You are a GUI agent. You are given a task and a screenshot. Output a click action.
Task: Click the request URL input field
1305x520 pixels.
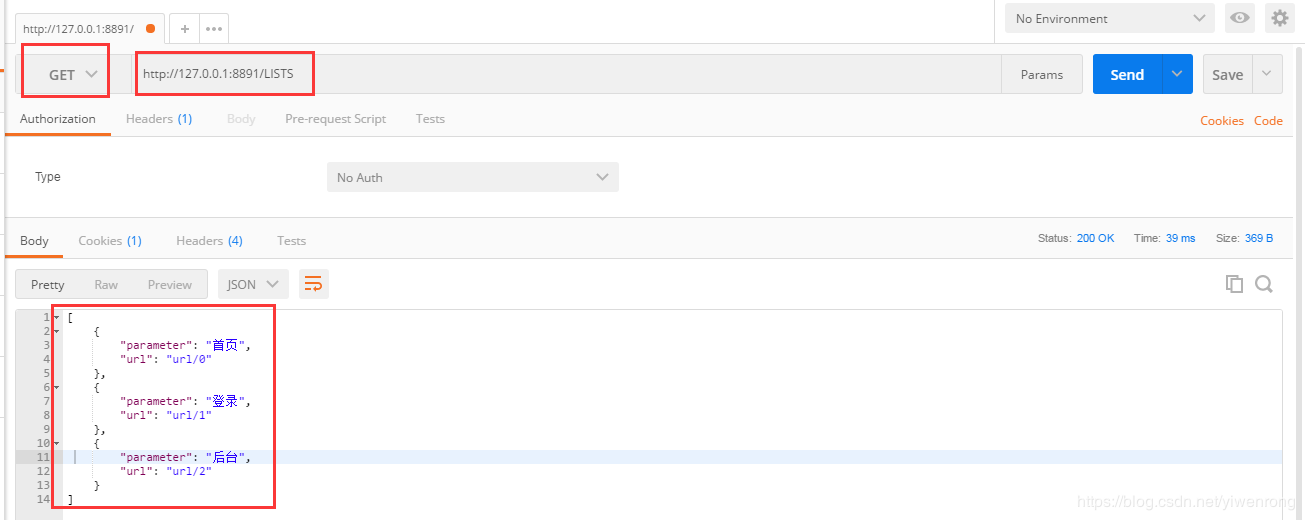[x=560, y=74]
